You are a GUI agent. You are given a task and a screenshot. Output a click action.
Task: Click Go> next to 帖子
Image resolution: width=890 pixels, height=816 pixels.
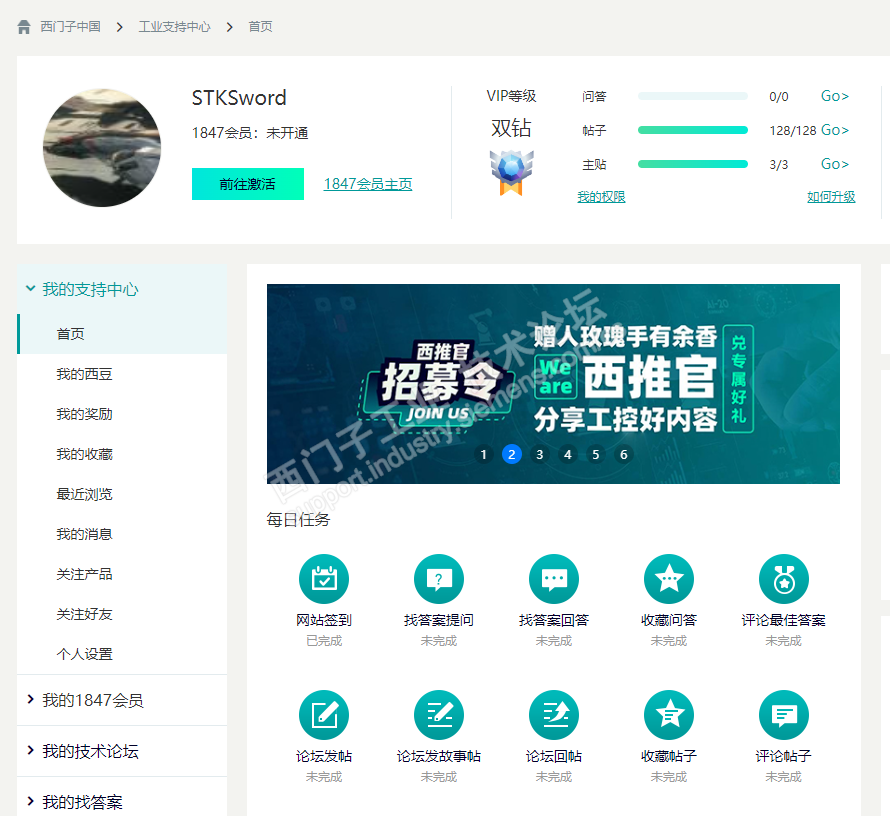[835, 130]
